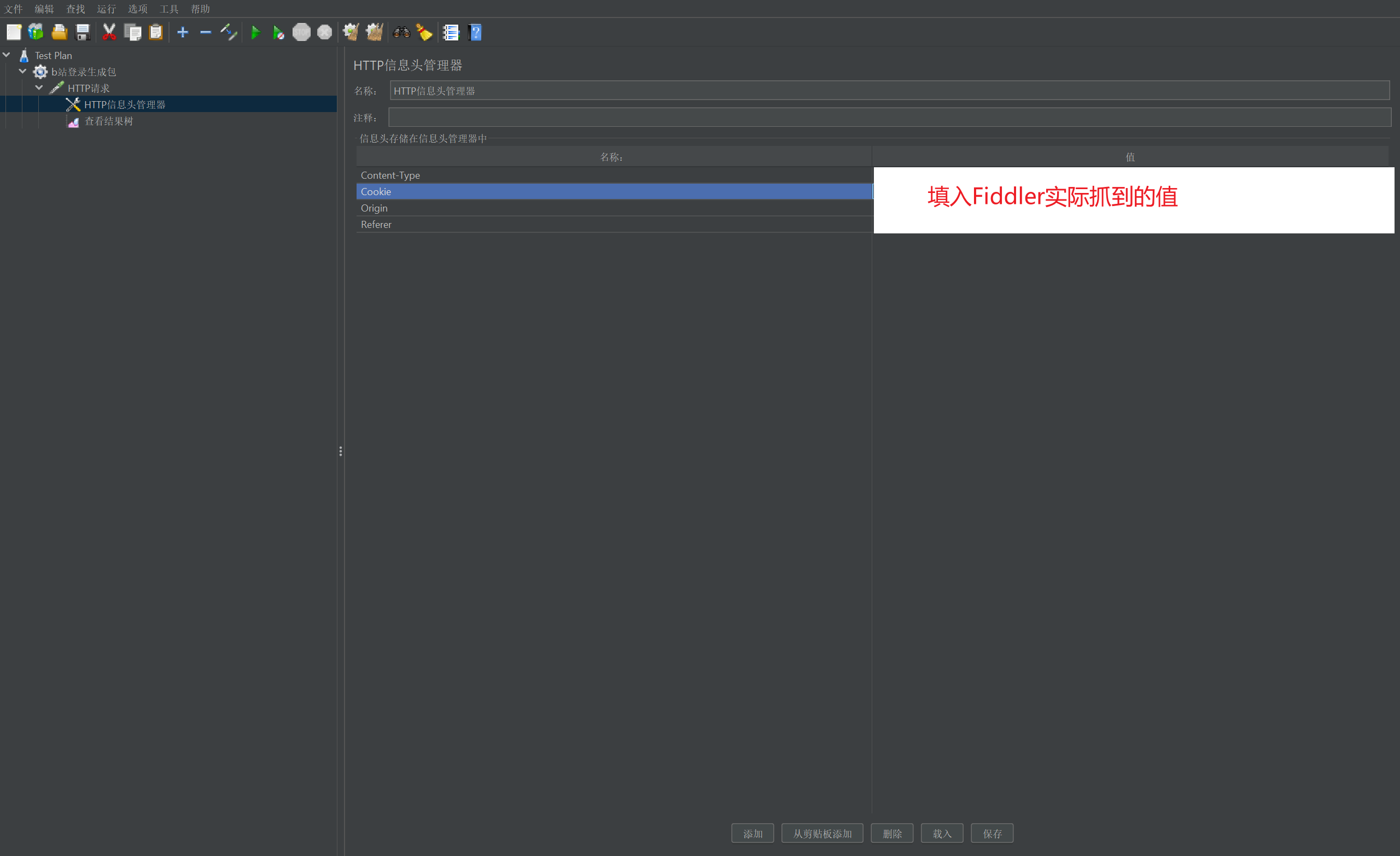The width and height of the screenshot is (1400, 856).
Task: Click the Cut scissors icon
Action: [x=109, y=32]
